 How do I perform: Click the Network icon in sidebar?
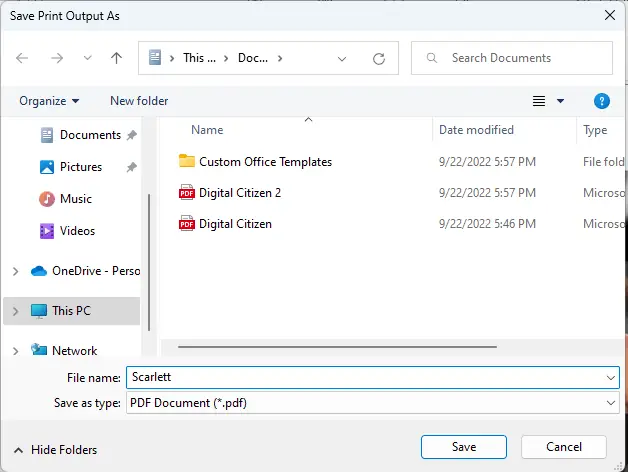39,350
